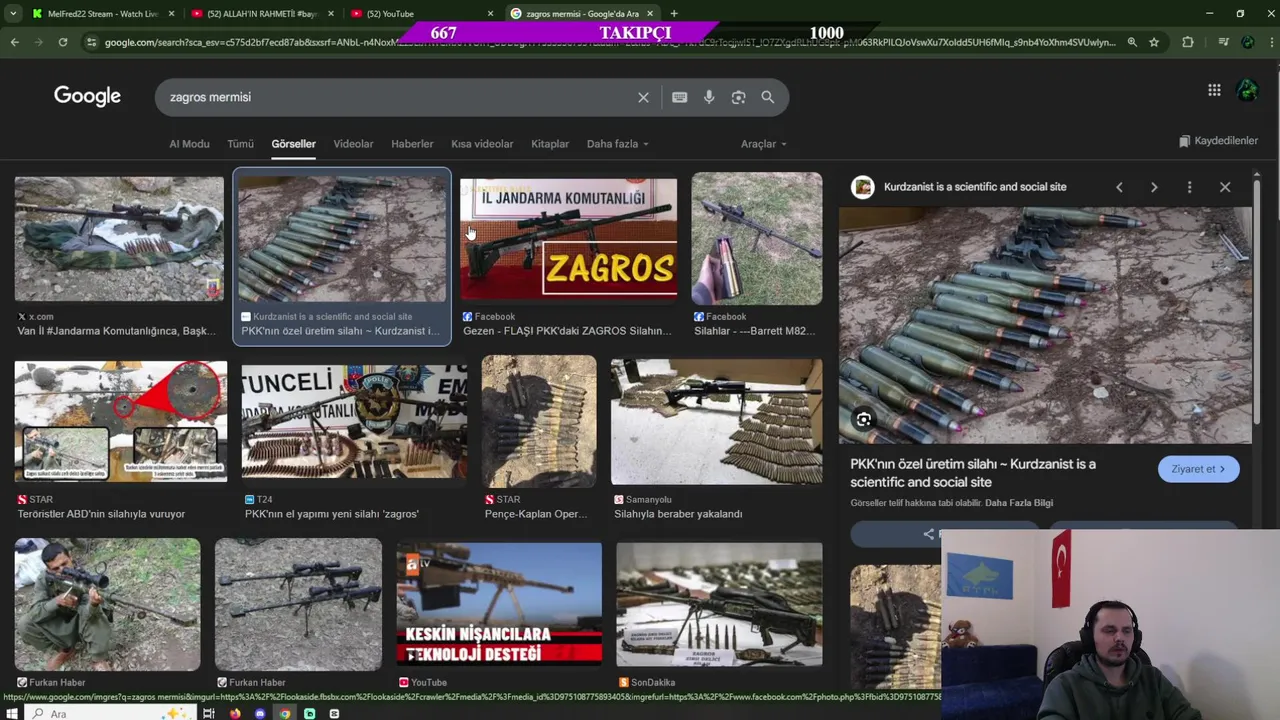Viewport: 1280px width, 720px height.
Task: Switch to the Kısa videolar tab
Action: pos(482,144)
